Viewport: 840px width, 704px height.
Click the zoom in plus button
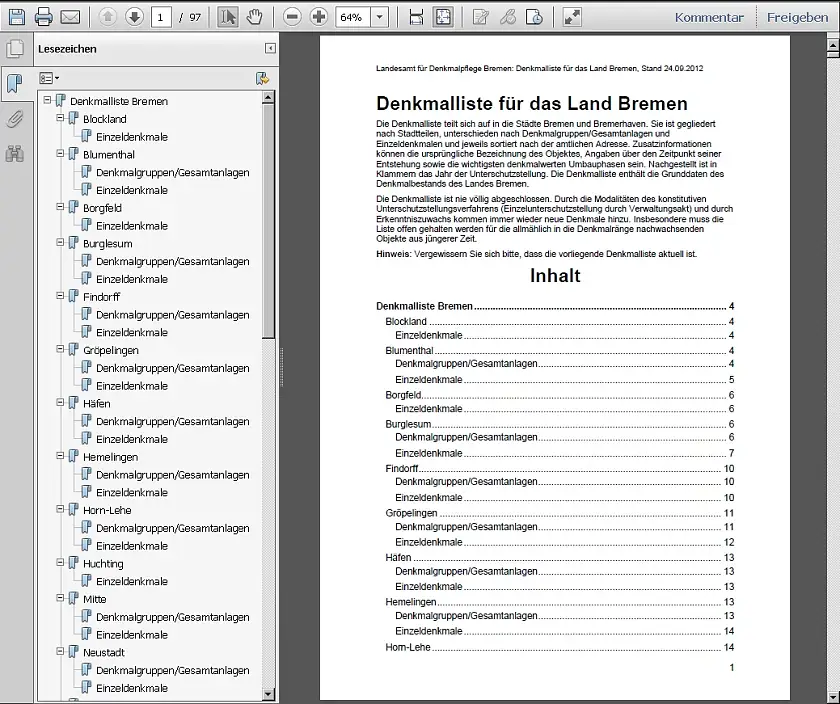pos(318,17)
